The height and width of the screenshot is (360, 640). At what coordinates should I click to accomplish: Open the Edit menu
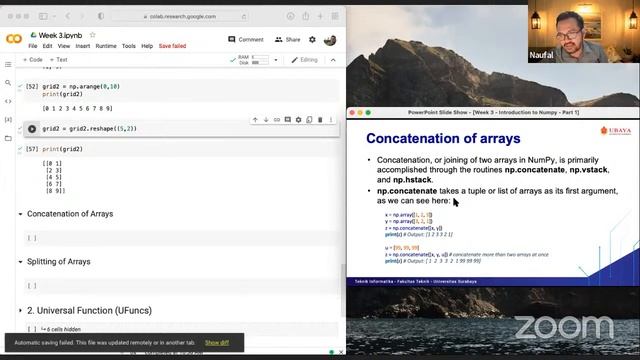(x=47, y=46)
